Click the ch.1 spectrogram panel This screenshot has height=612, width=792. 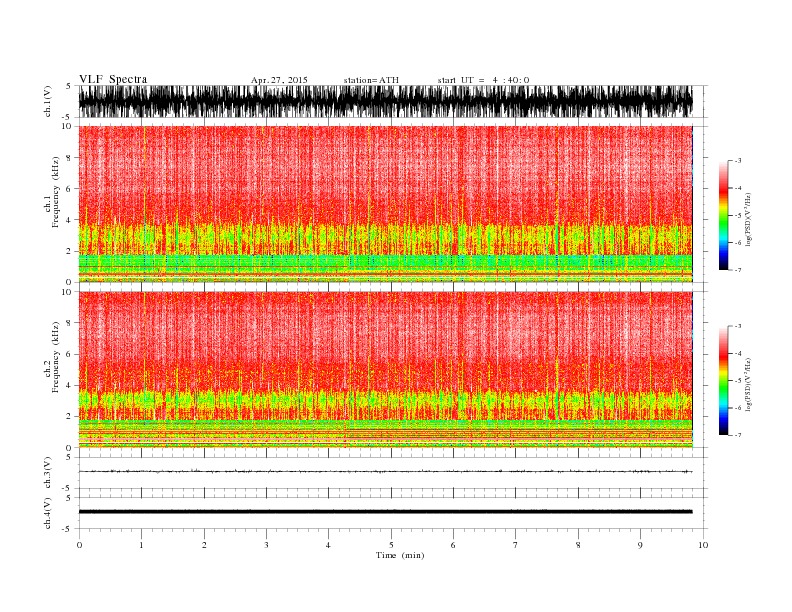(x=385, y=204)
